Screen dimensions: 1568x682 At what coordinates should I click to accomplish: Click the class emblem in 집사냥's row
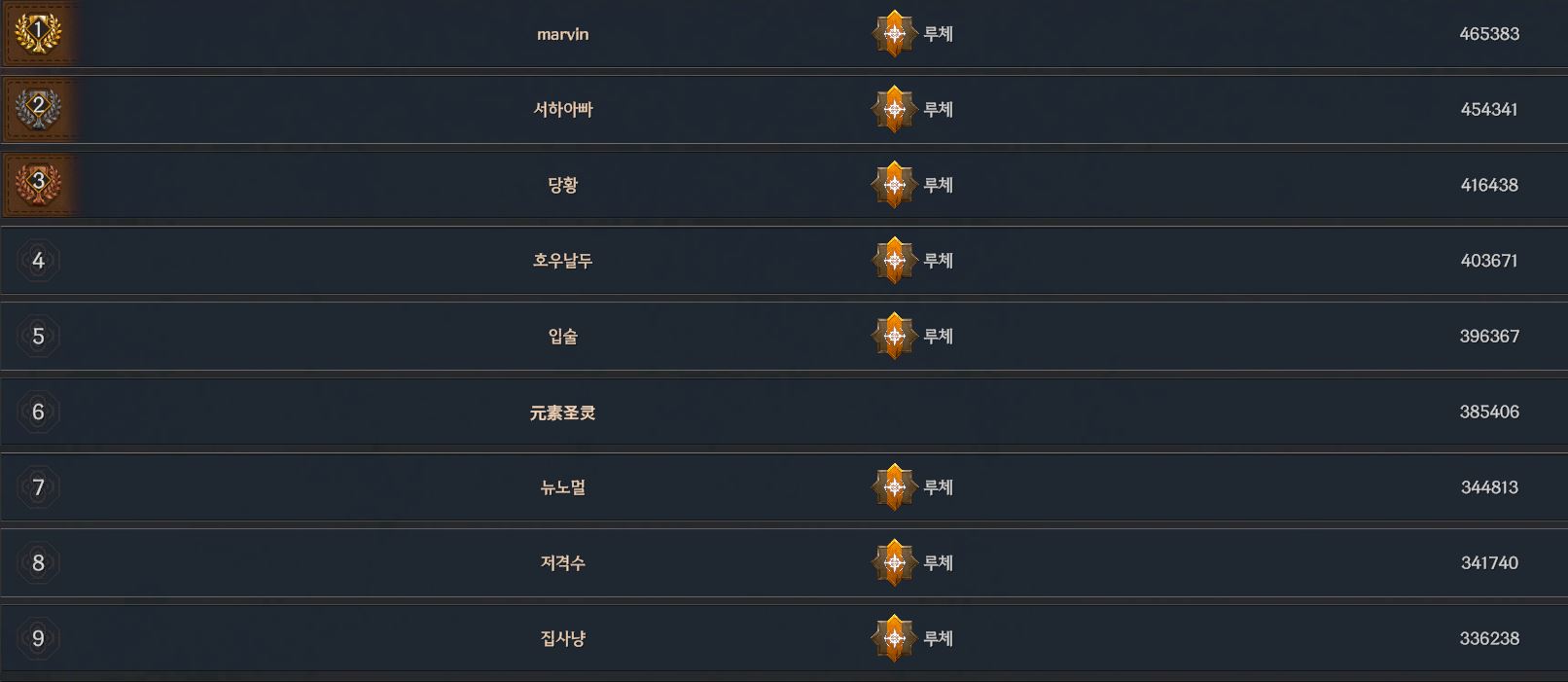[894, 638]
